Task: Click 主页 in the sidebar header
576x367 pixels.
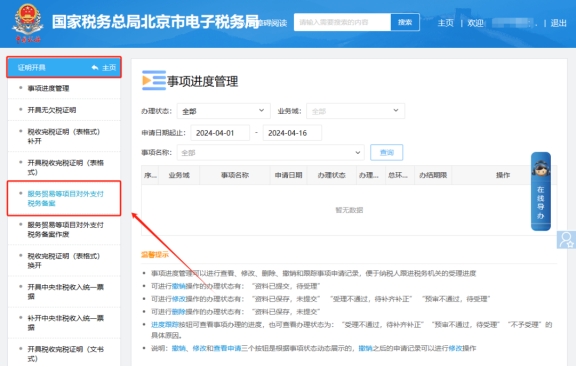Action: pyautogui.click(x=109, y=68)
